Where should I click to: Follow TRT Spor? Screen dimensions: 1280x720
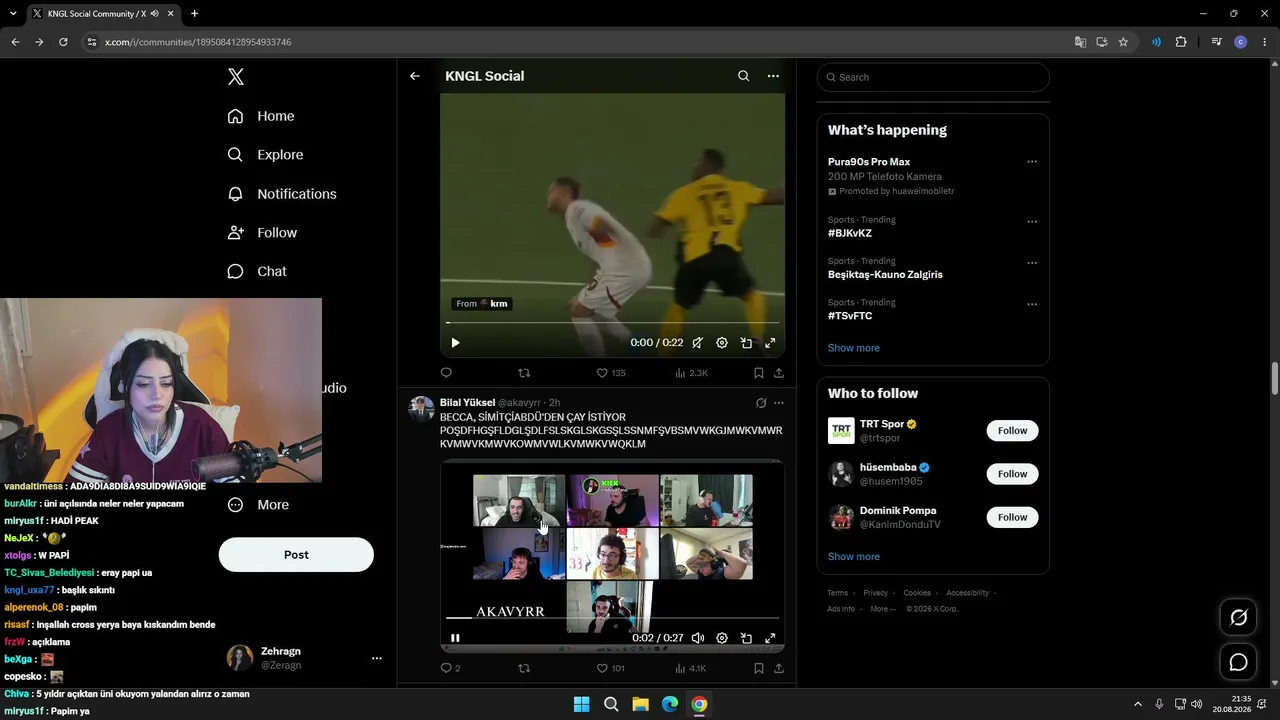(x=1012, y=431)
